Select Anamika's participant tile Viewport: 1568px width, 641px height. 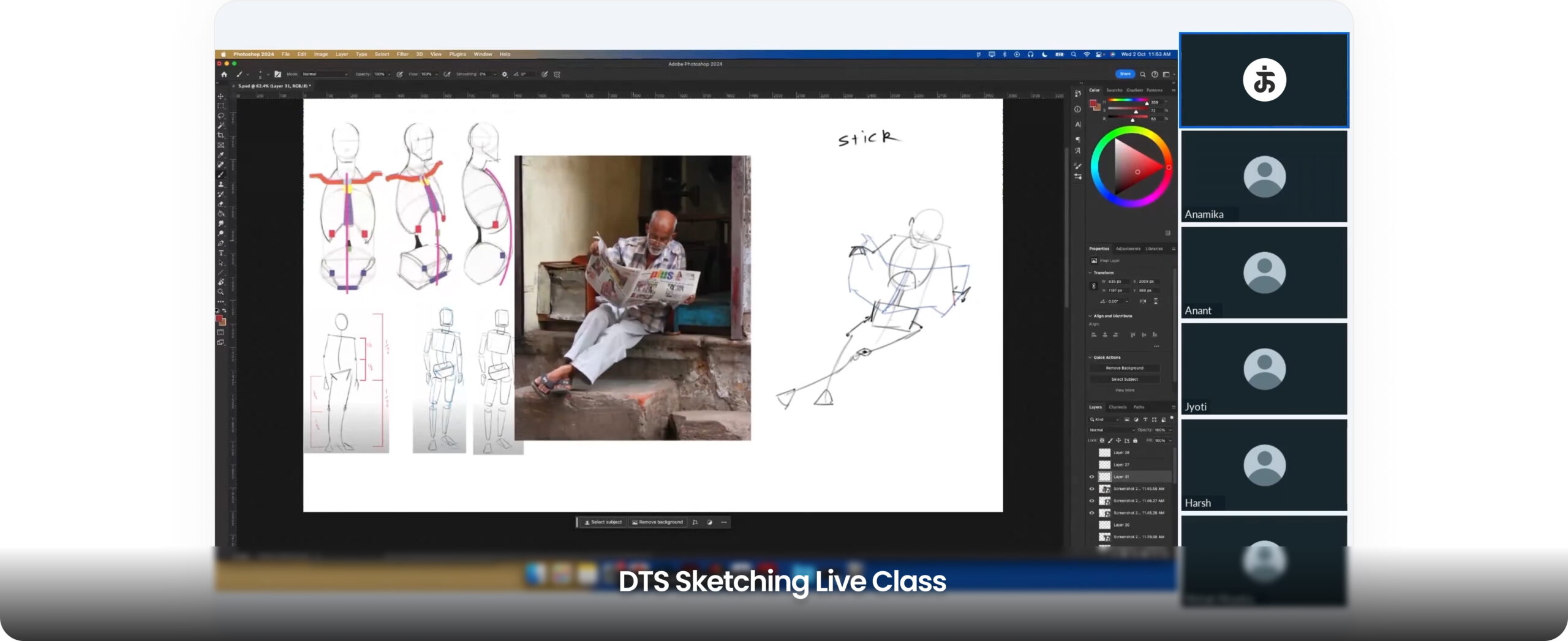[1264, 176]
